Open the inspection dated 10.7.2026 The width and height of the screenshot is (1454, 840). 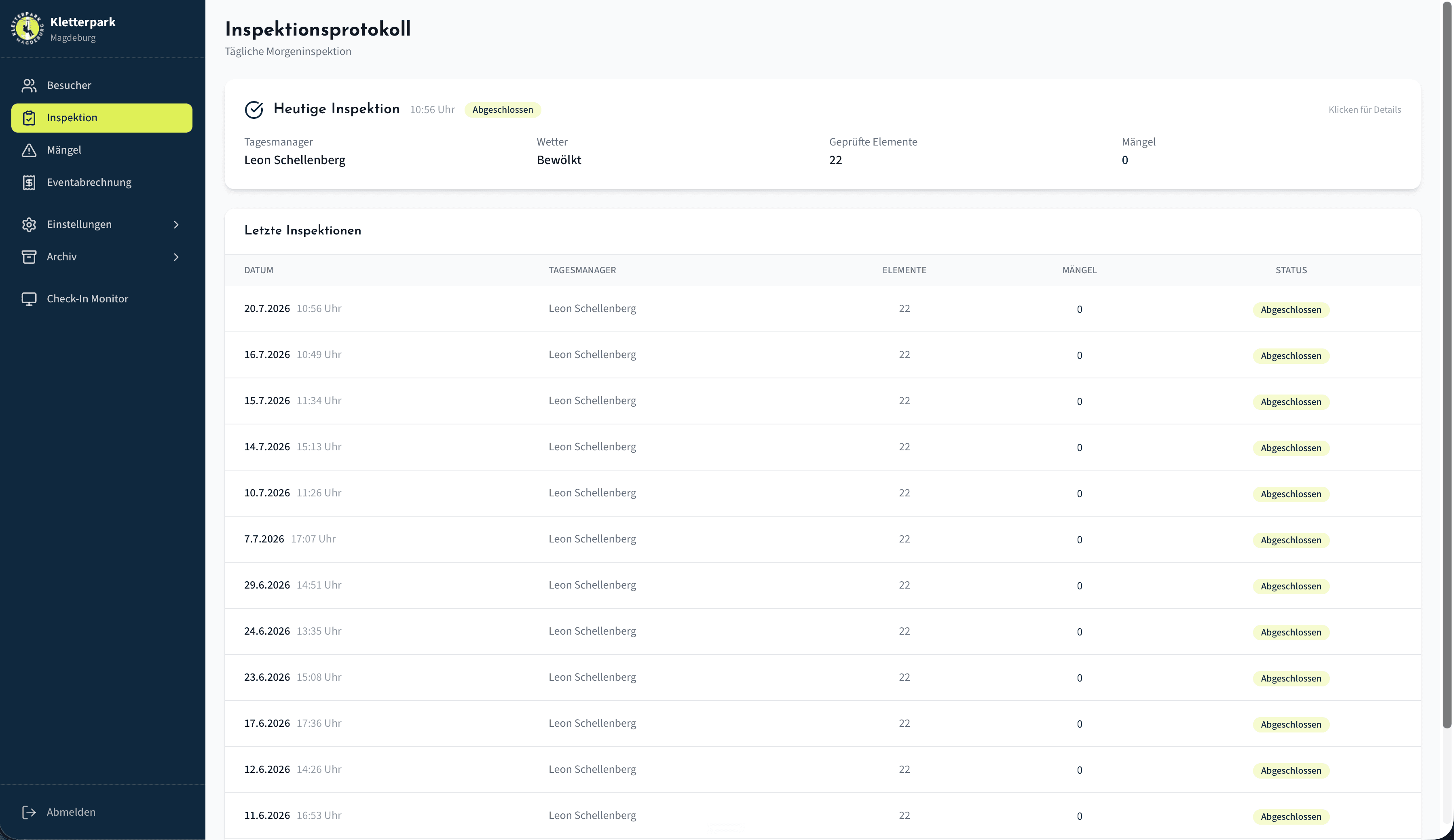[822, 494]
